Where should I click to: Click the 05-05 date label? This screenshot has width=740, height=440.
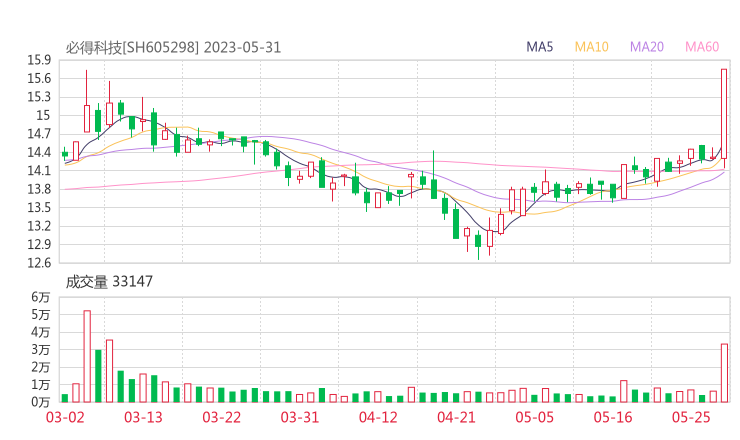click(x=534, y=417)
